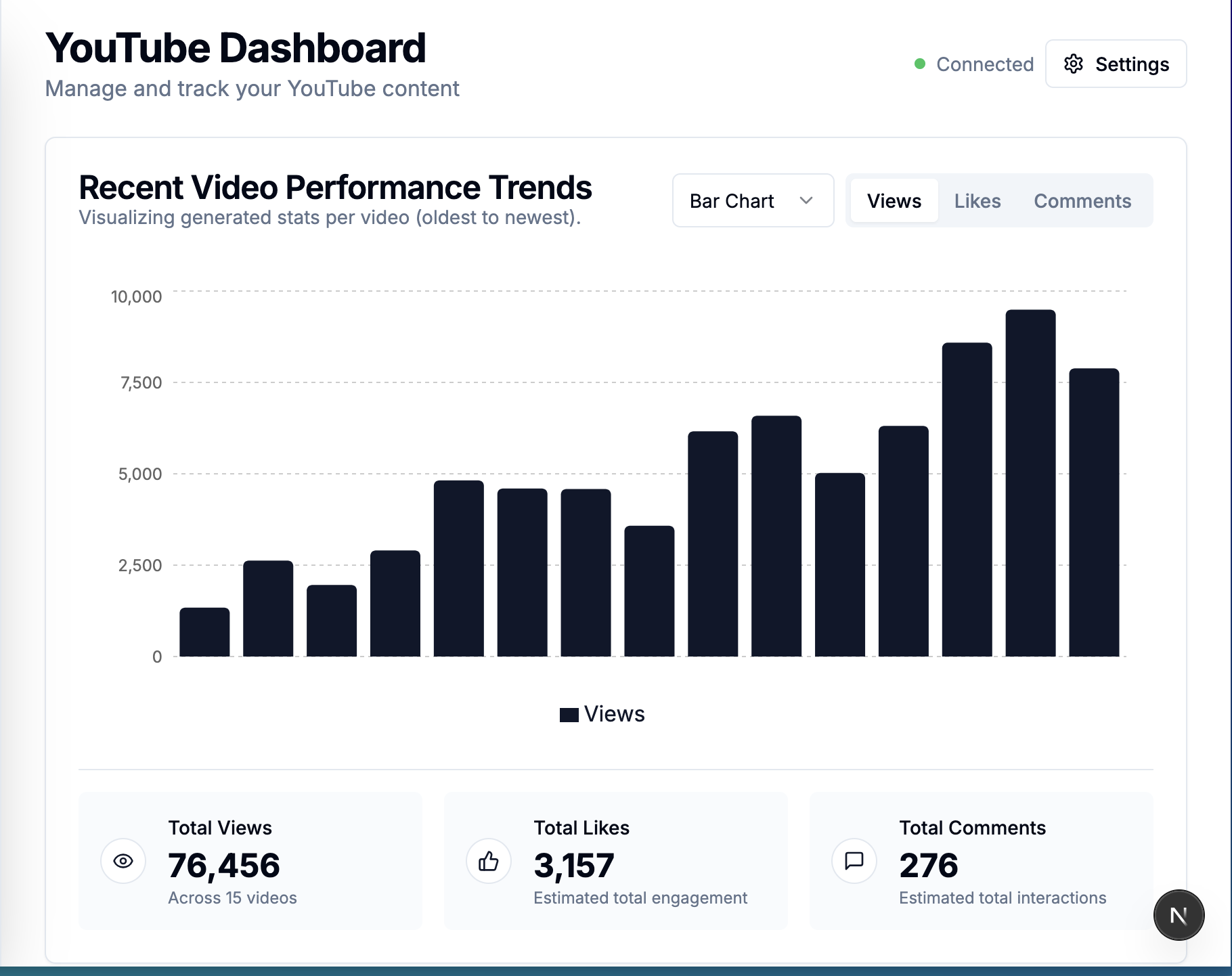Click the thumbs-up icon for Total Likes

point(489,861)
